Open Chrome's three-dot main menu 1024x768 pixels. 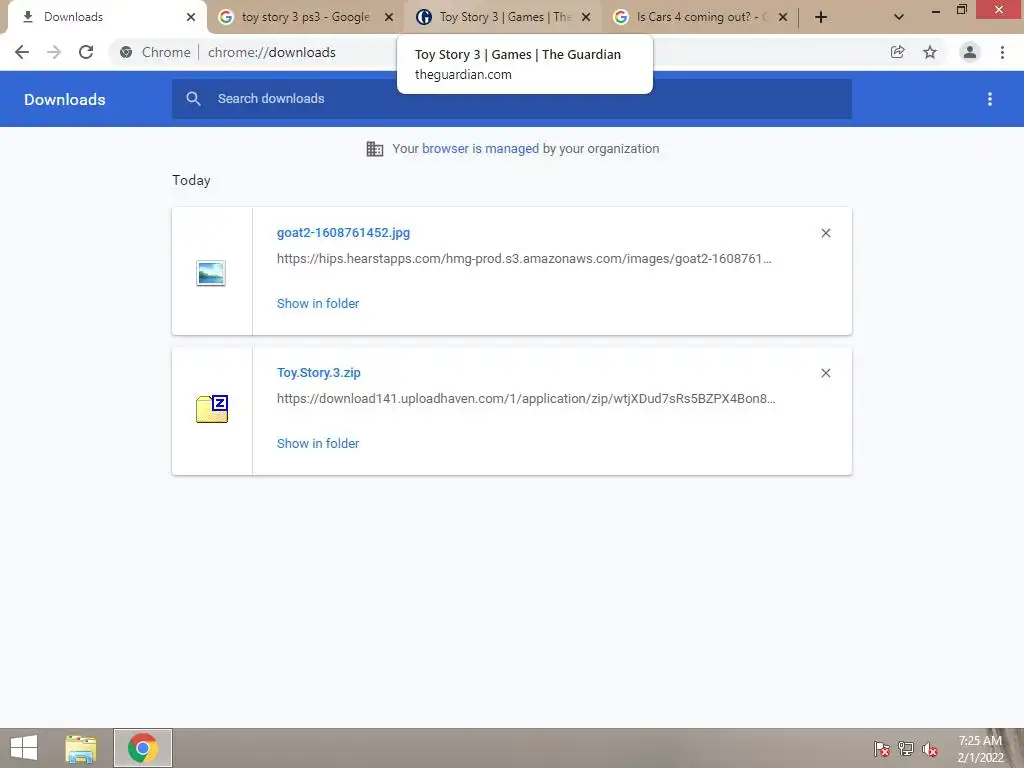click(x=1002, y=52)
